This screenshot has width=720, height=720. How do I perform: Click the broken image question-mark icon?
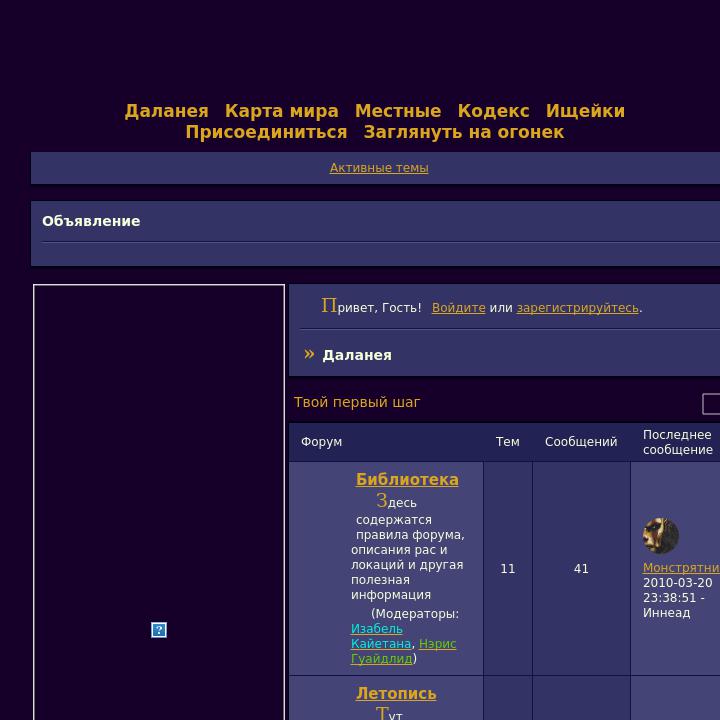point(159,630)
